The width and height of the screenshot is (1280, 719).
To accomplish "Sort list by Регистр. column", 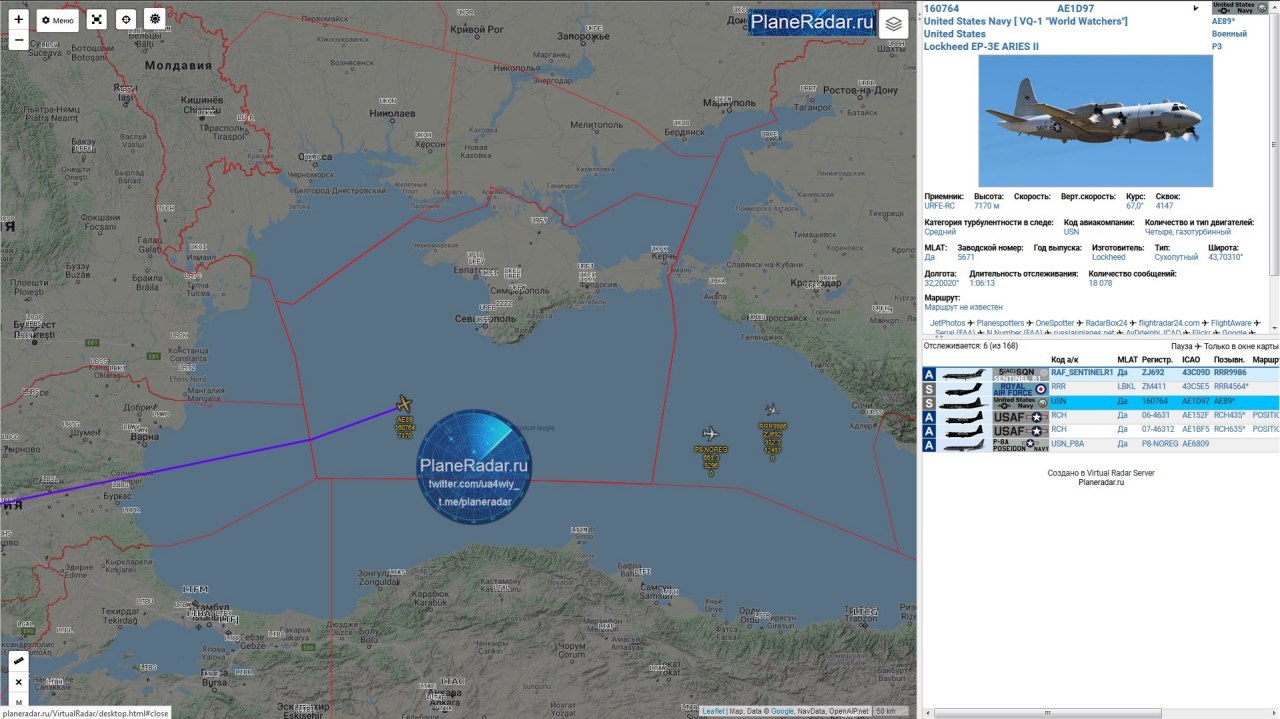I will 1157,359.
